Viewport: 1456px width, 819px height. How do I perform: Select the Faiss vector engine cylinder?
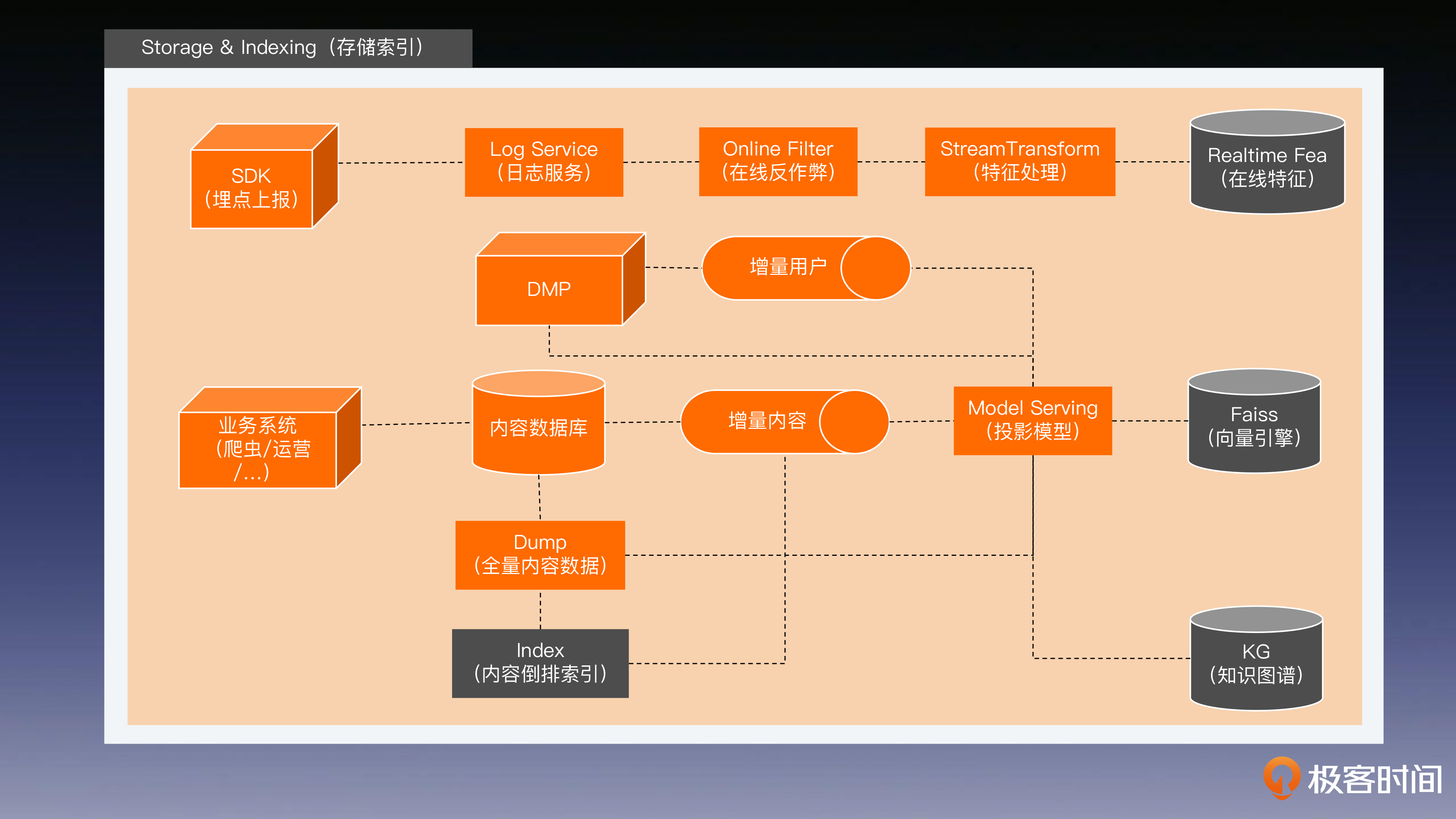[x=1254, y=426]
